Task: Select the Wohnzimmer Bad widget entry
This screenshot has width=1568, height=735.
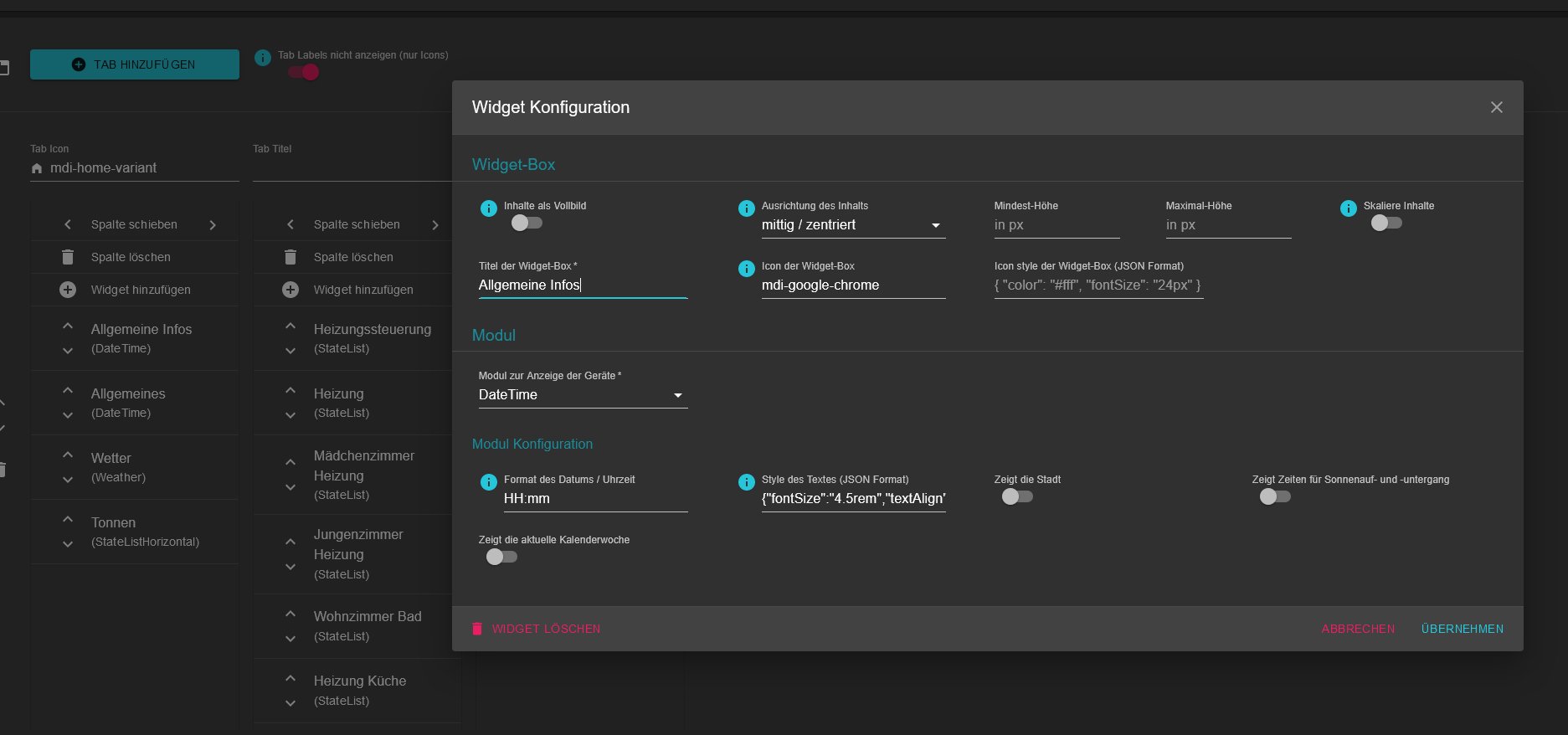Action: (x=357, y=625)
